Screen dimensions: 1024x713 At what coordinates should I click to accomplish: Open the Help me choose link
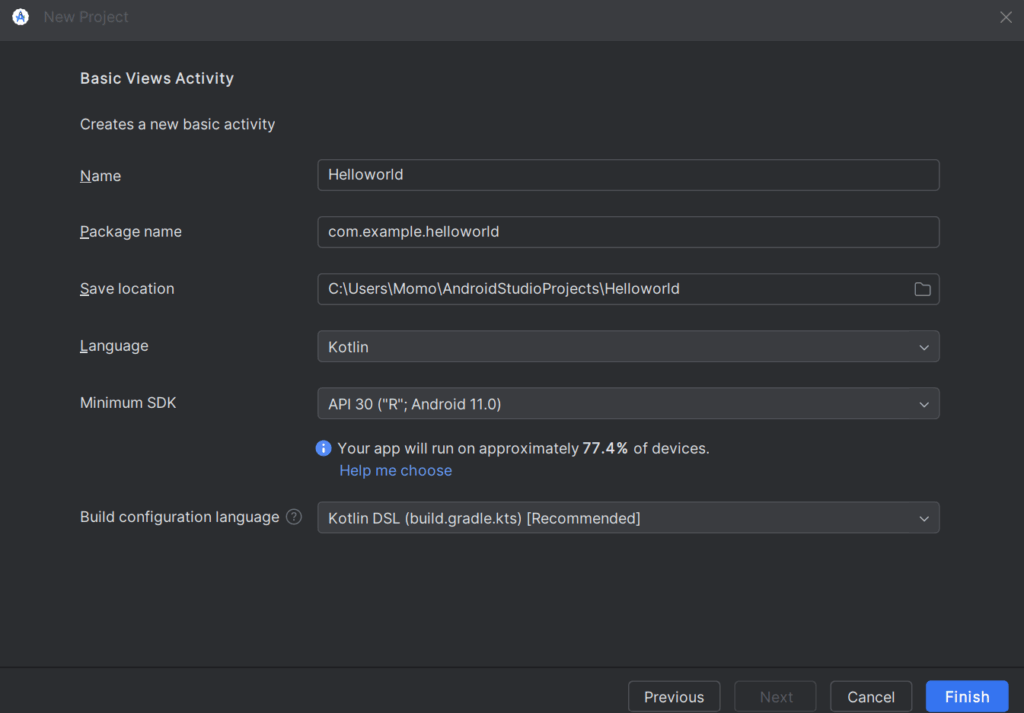[395, 470]
